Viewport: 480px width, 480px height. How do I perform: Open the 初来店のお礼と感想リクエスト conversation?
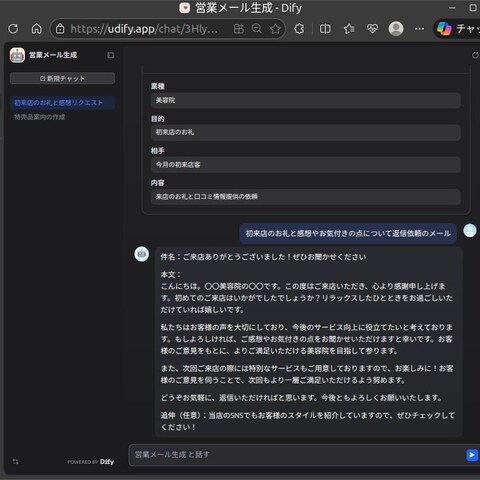point(62,103)
